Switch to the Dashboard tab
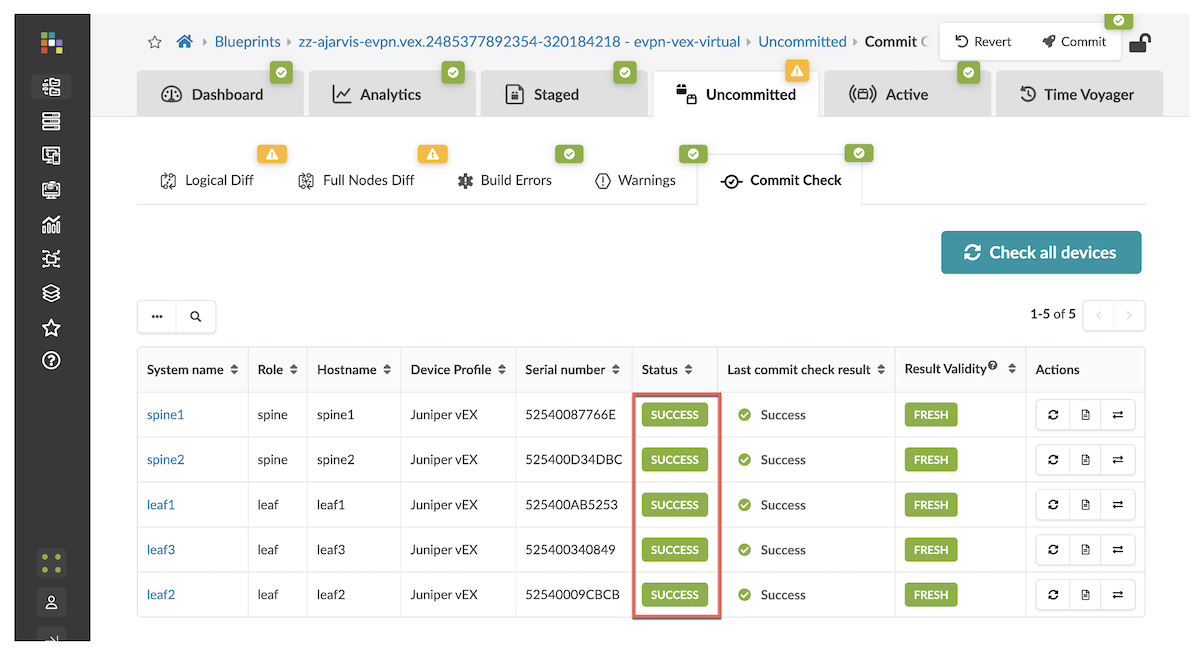Viewport: 1200px width, 654px height. (219, 94)
